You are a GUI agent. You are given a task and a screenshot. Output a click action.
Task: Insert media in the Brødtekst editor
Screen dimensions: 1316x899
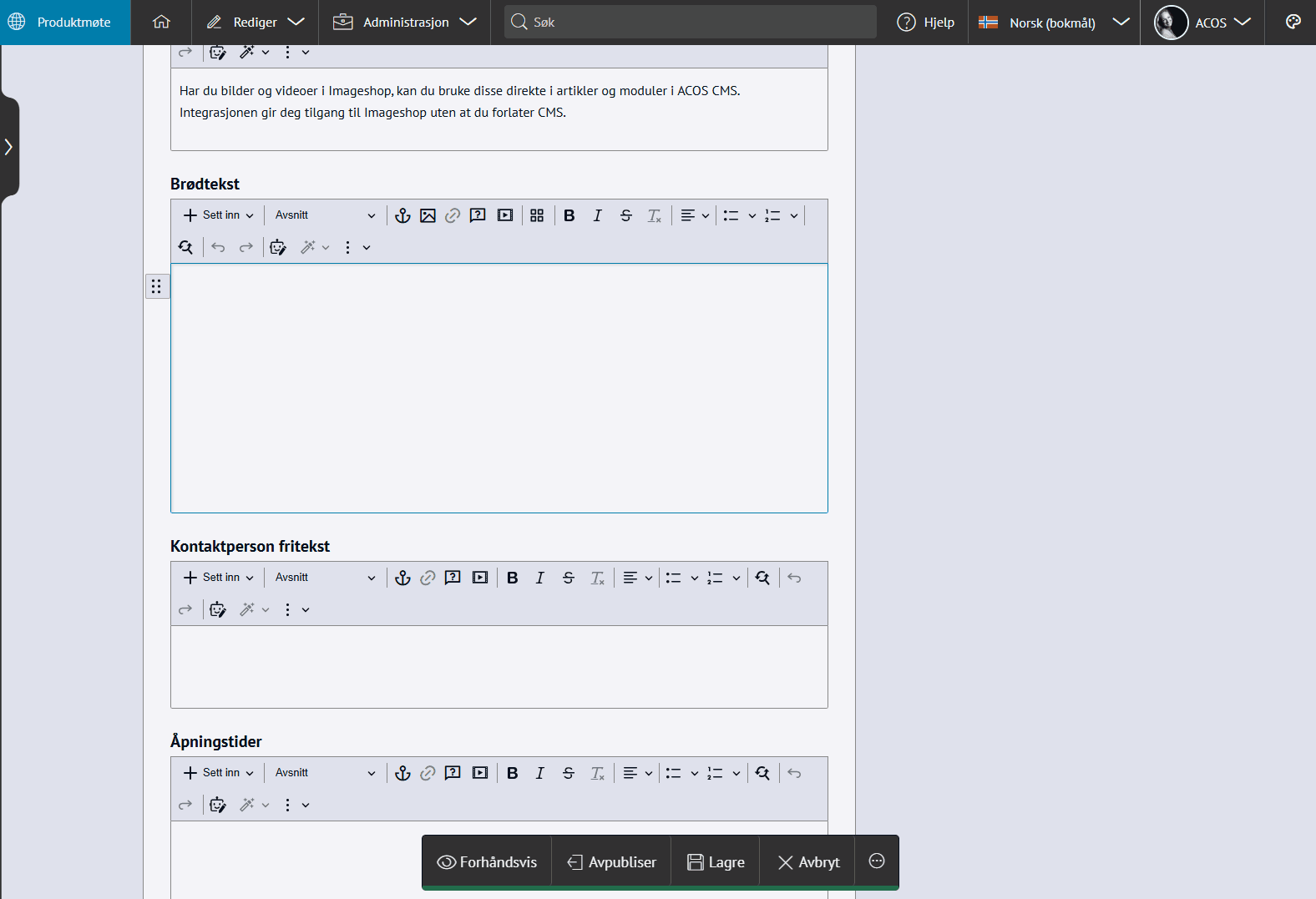[x=505, y=215]
